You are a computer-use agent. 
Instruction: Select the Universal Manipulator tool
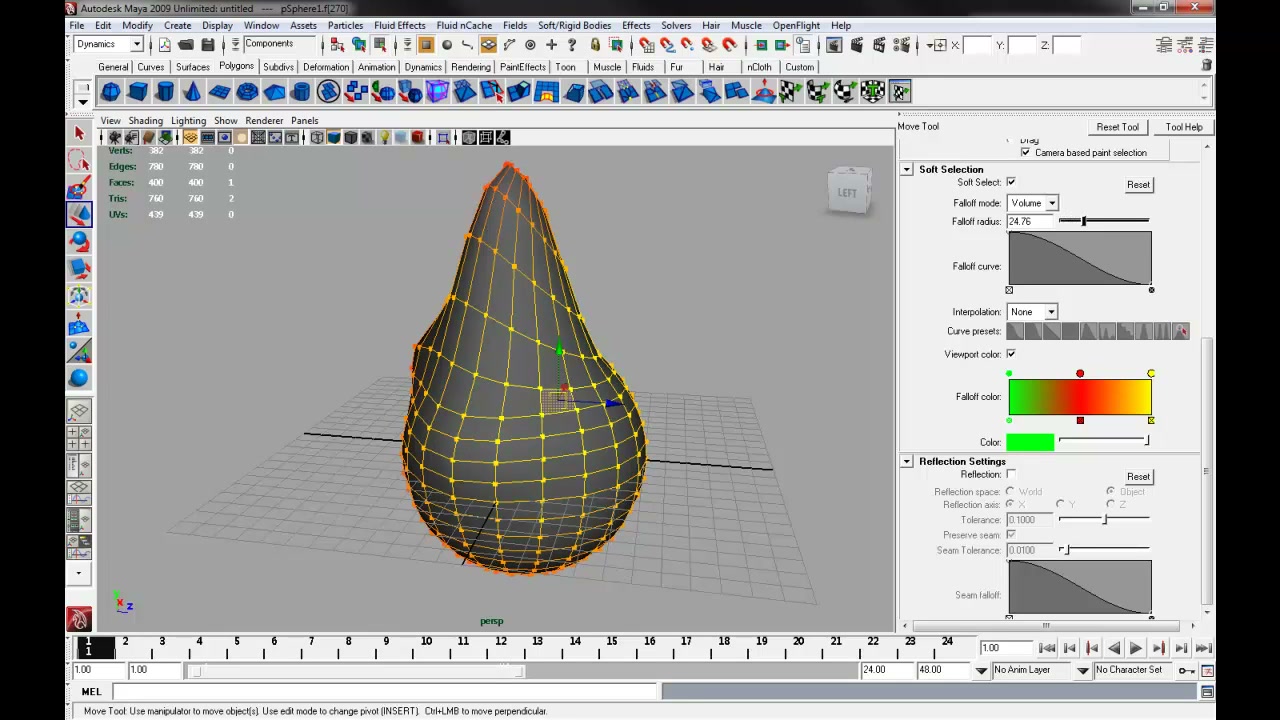(79, 296)
